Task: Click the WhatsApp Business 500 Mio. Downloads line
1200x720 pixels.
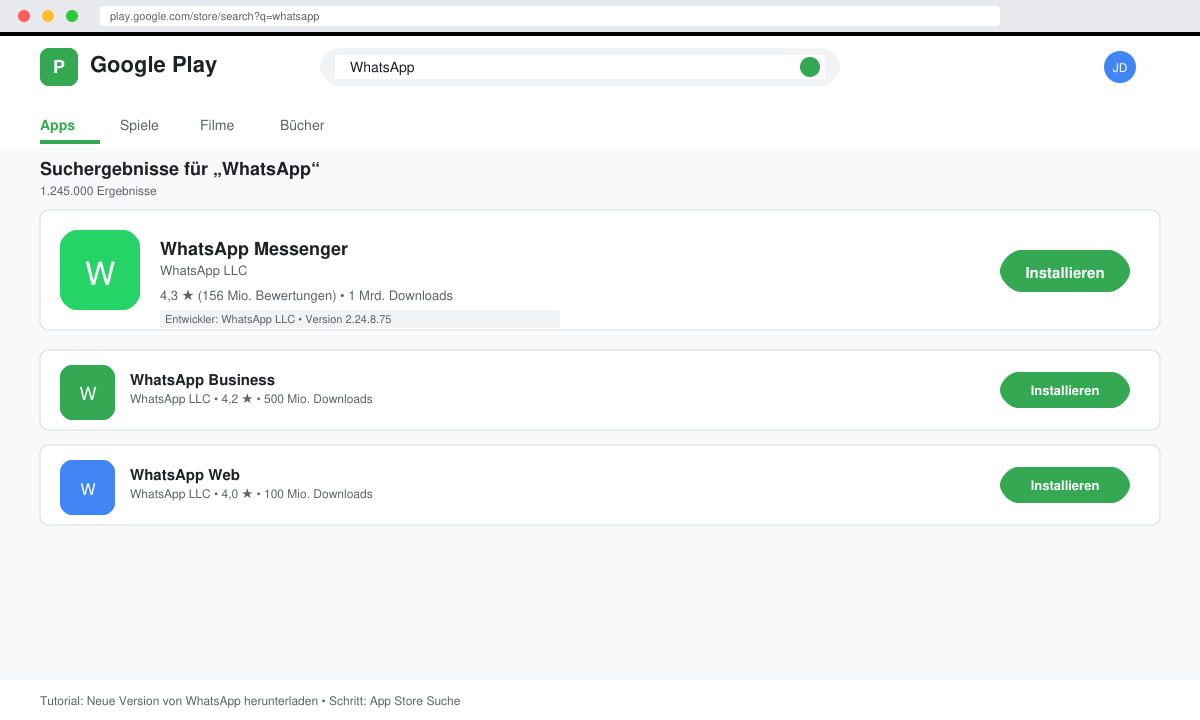Action: [x=251, y=399]
